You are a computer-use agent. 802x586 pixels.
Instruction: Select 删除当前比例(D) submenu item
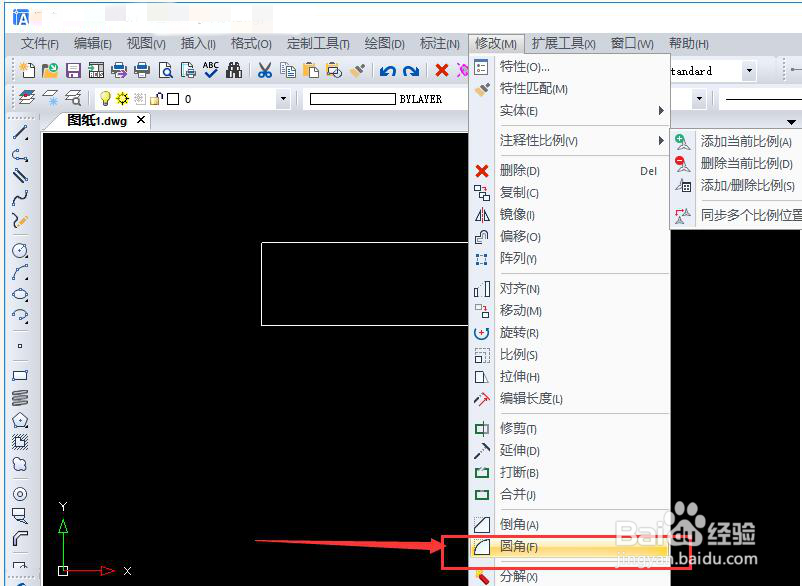tap(737, 164)
